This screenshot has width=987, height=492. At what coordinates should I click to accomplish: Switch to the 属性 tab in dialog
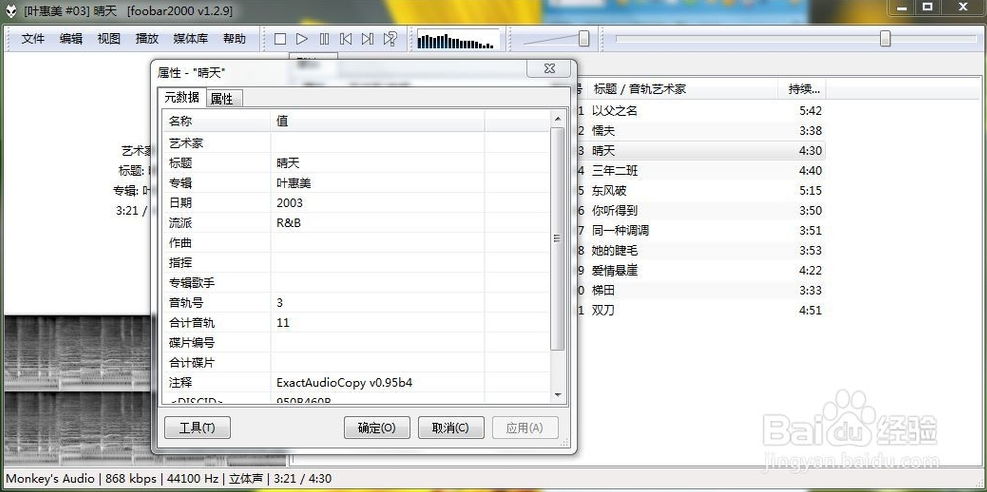222,99
